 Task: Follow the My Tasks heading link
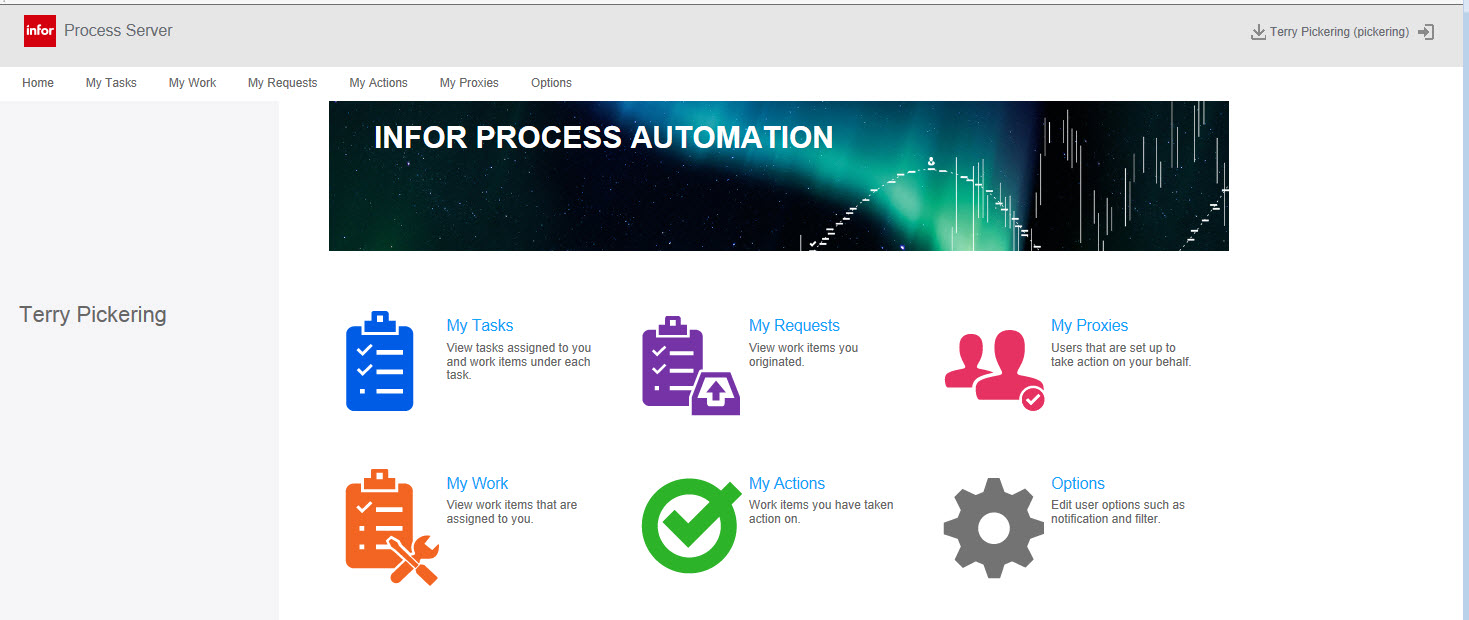480,326
